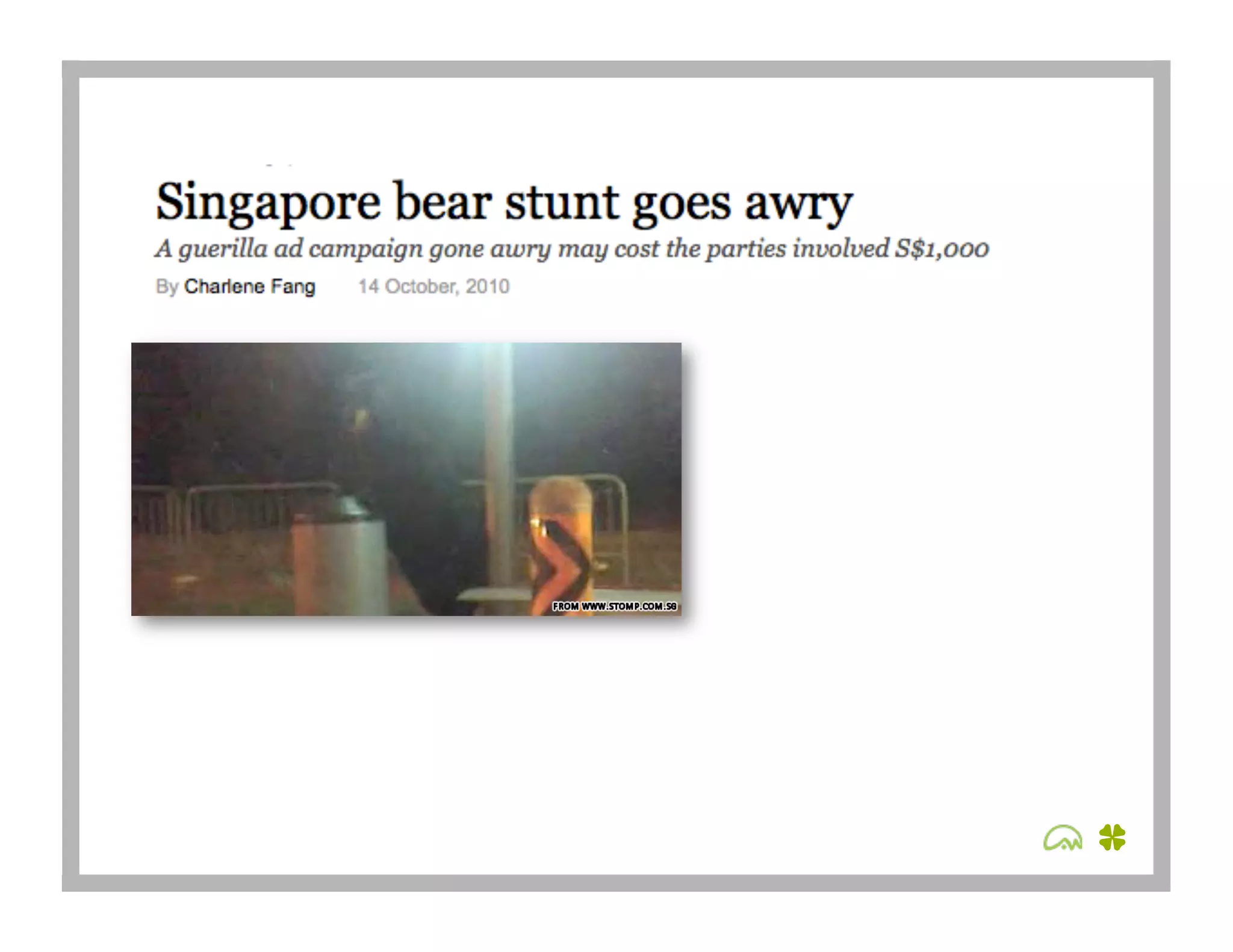Select the date 14 October, 2010
This screenshot has height=952, width=1233.
pos(433,286)
